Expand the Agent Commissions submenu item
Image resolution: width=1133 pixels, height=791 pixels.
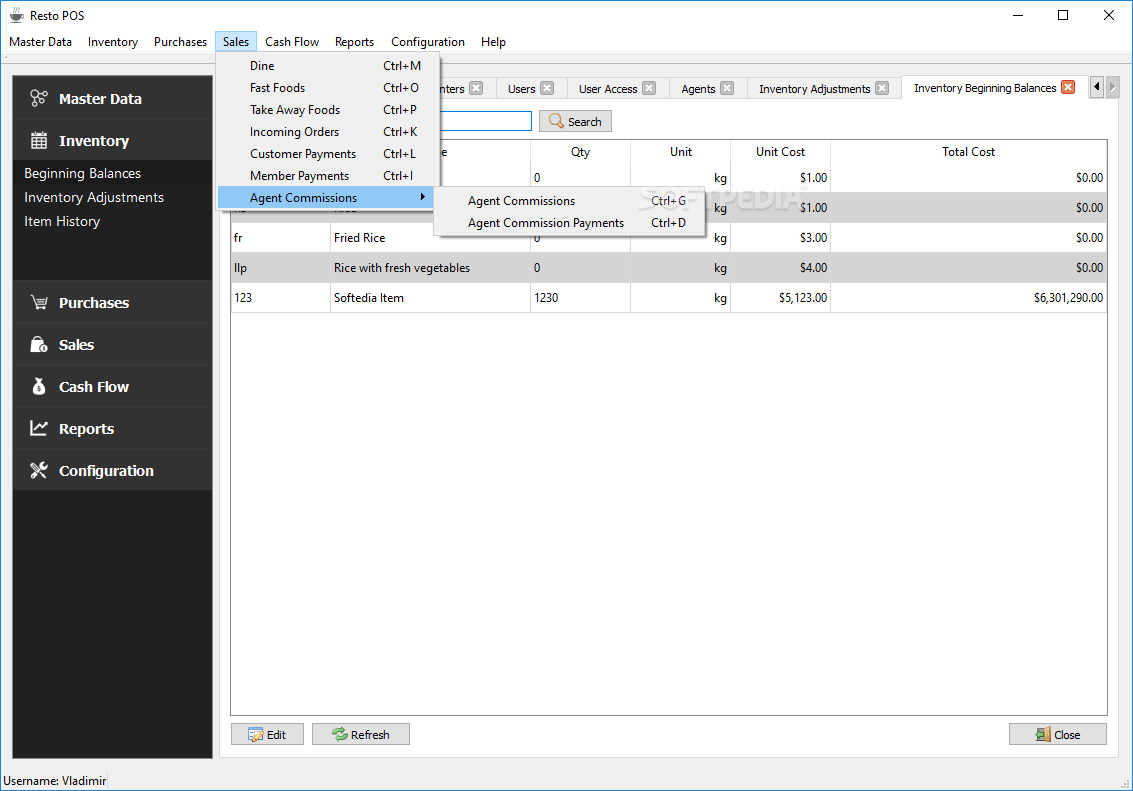325,197
